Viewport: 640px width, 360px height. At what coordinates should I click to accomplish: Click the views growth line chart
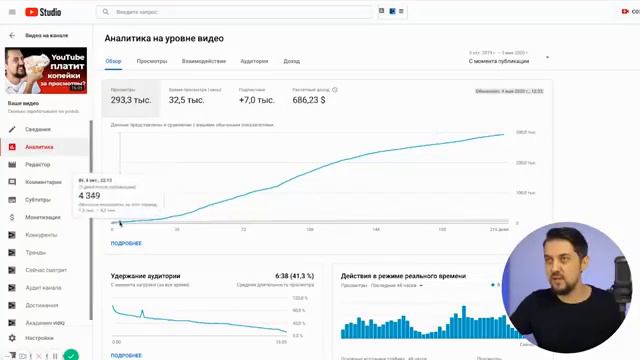(x=310, y=178)
